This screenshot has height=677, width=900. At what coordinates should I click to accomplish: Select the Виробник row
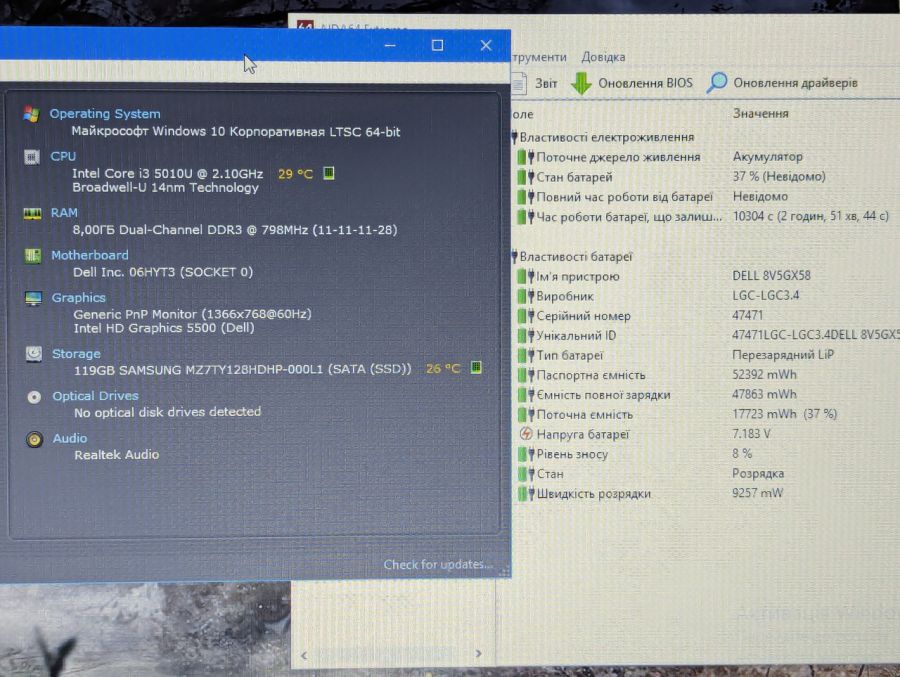pyautogui.click(x=658, y=296)
